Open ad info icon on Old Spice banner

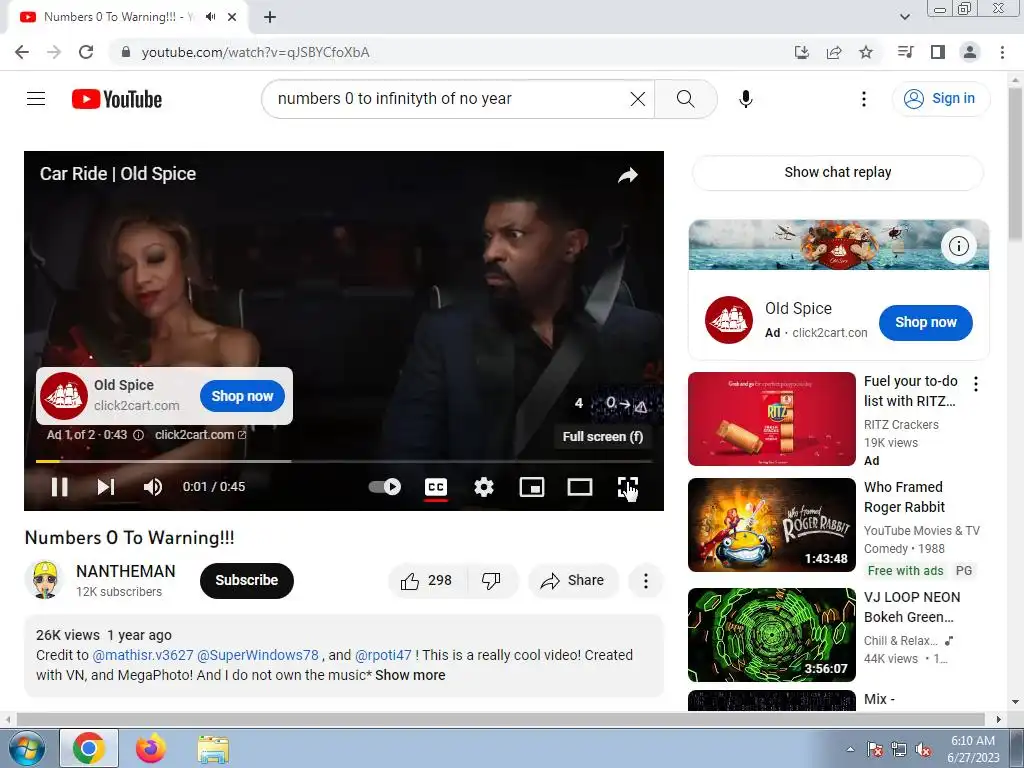tap(958, 246)
